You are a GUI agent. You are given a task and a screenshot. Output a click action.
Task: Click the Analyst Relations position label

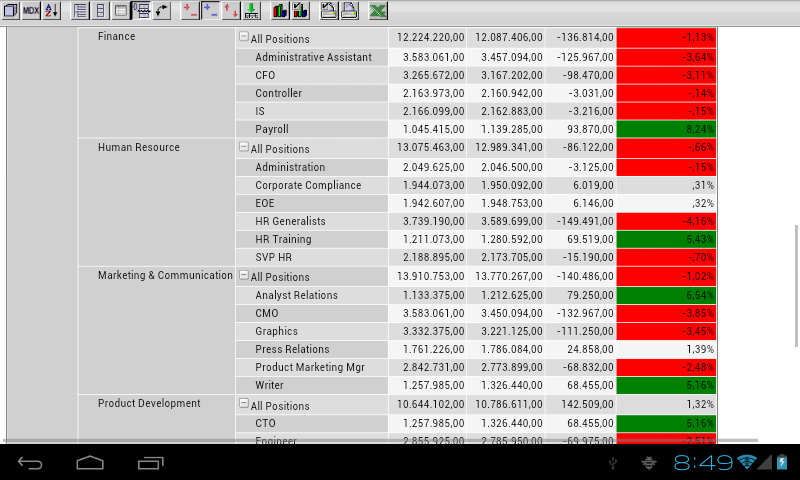pyautogui.click(x=296, y=295)
